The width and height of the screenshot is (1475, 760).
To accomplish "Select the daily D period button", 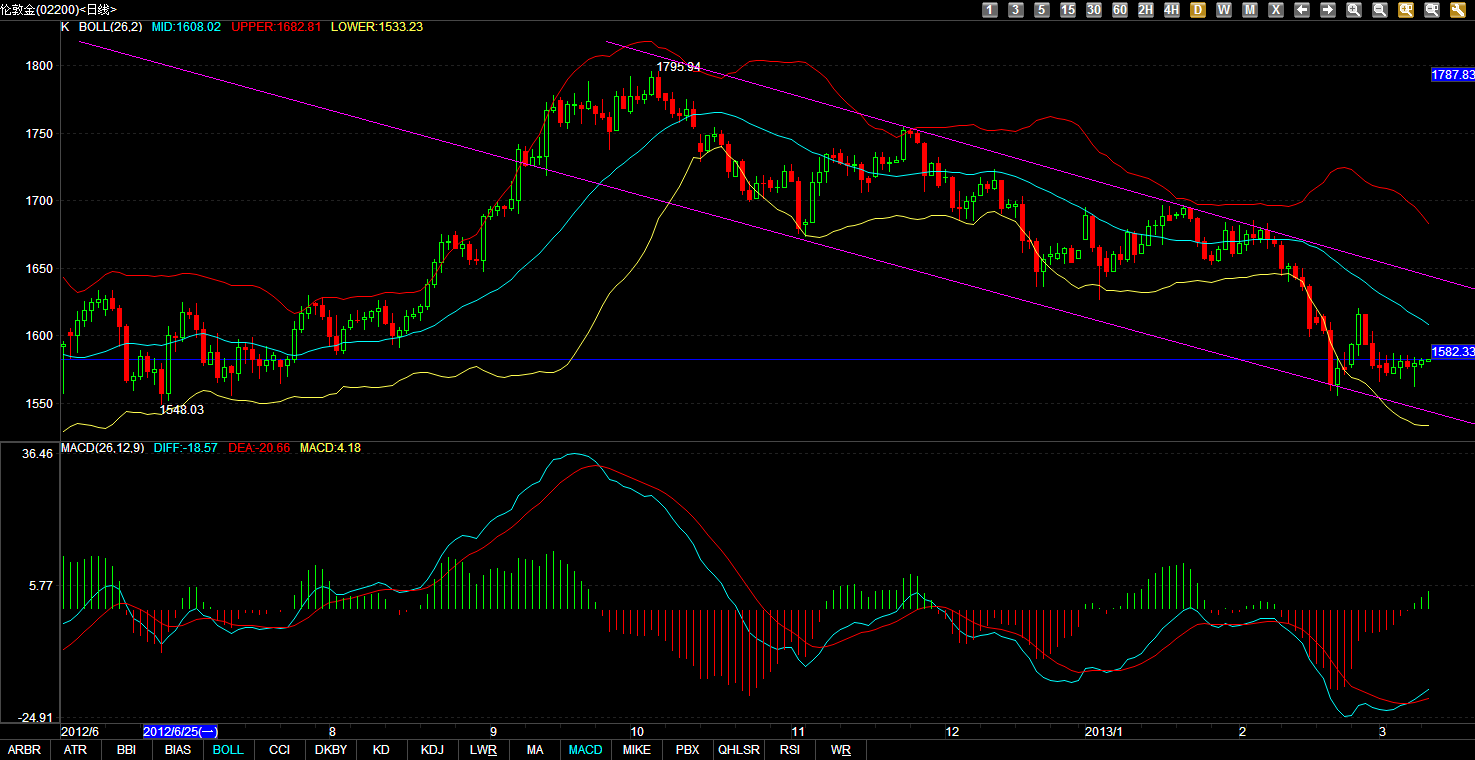I will click(1198, 9).
